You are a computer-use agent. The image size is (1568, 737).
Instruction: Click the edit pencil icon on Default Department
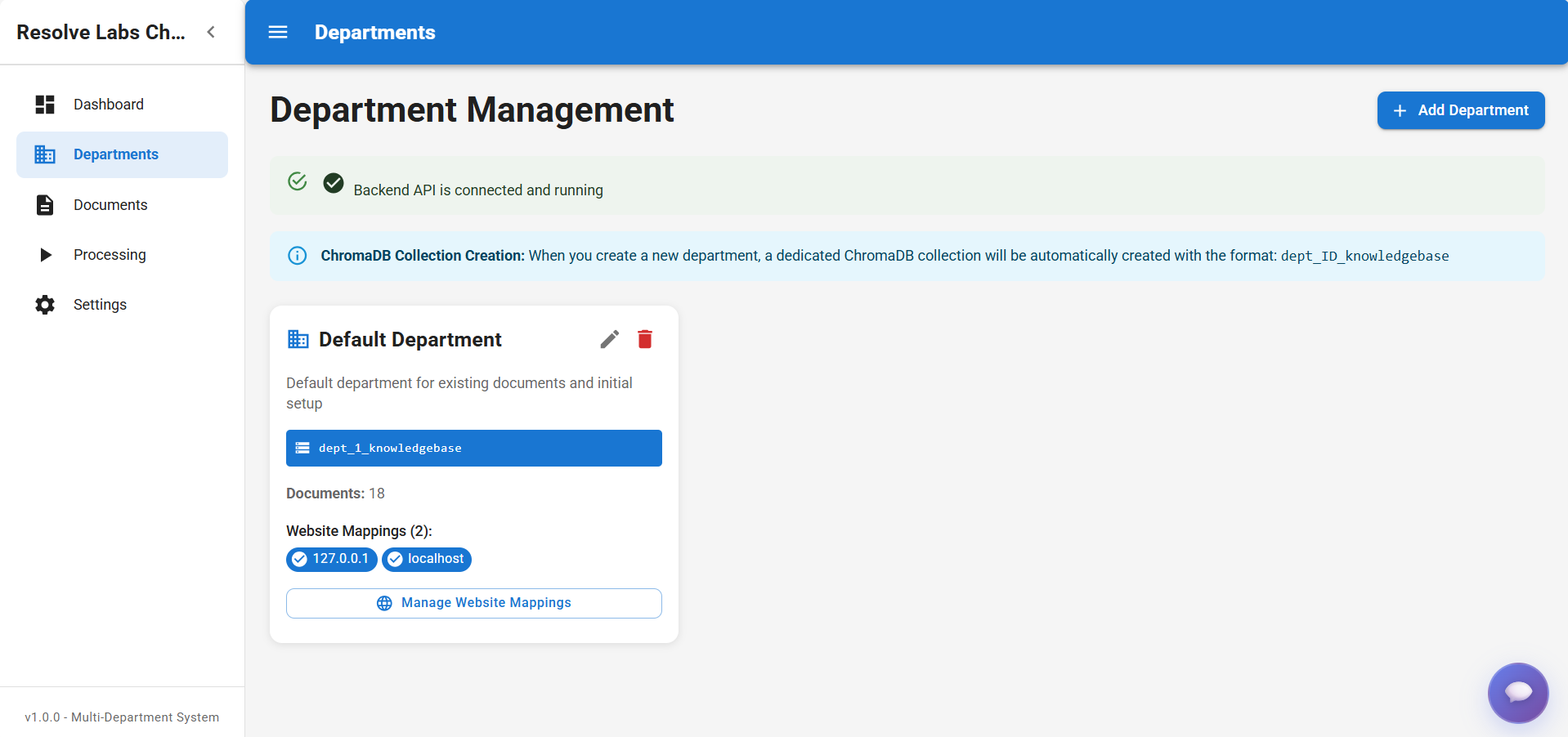(609, 339)
